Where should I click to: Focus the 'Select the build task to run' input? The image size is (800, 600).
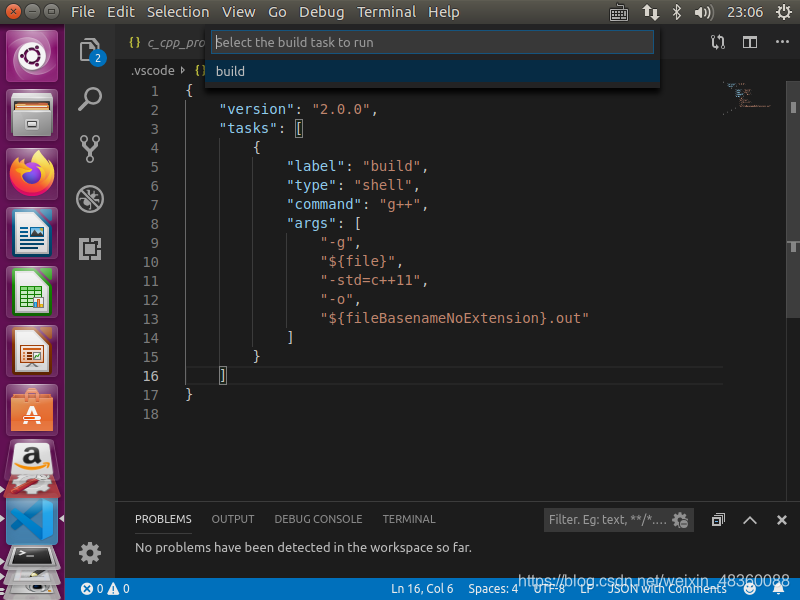432,42
